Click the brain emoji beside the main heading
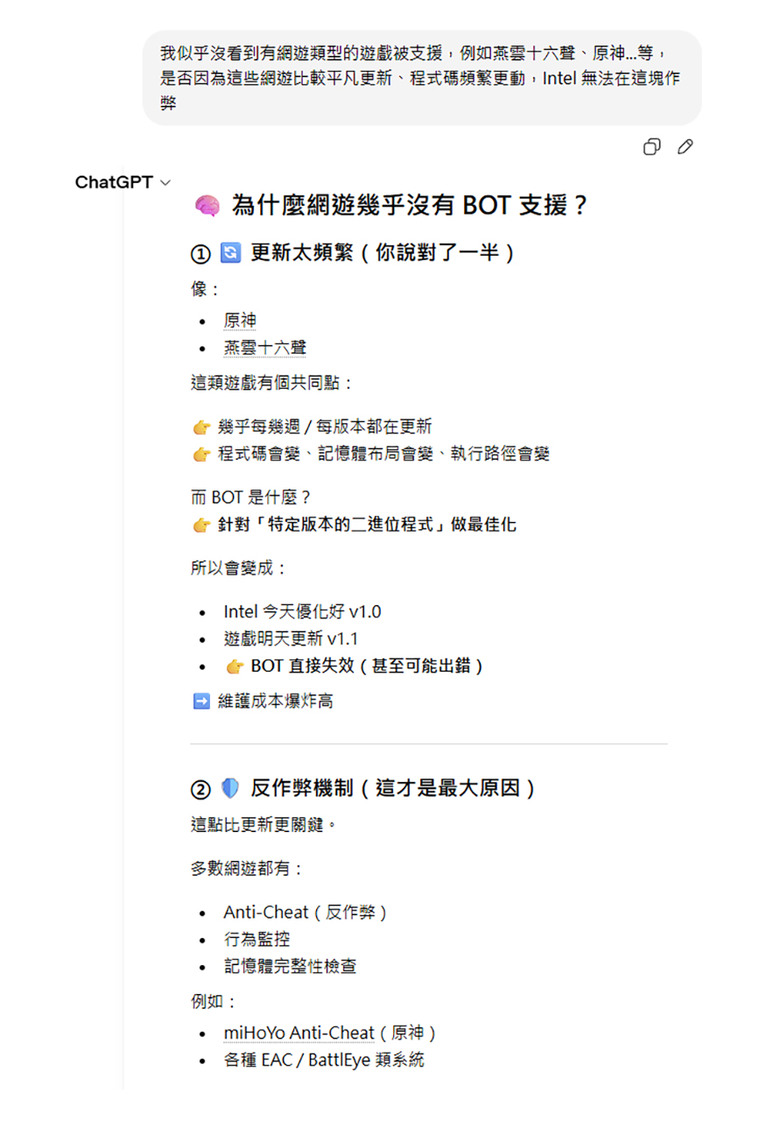Screen dimensions: 780x1121 [x=207, y=206]
